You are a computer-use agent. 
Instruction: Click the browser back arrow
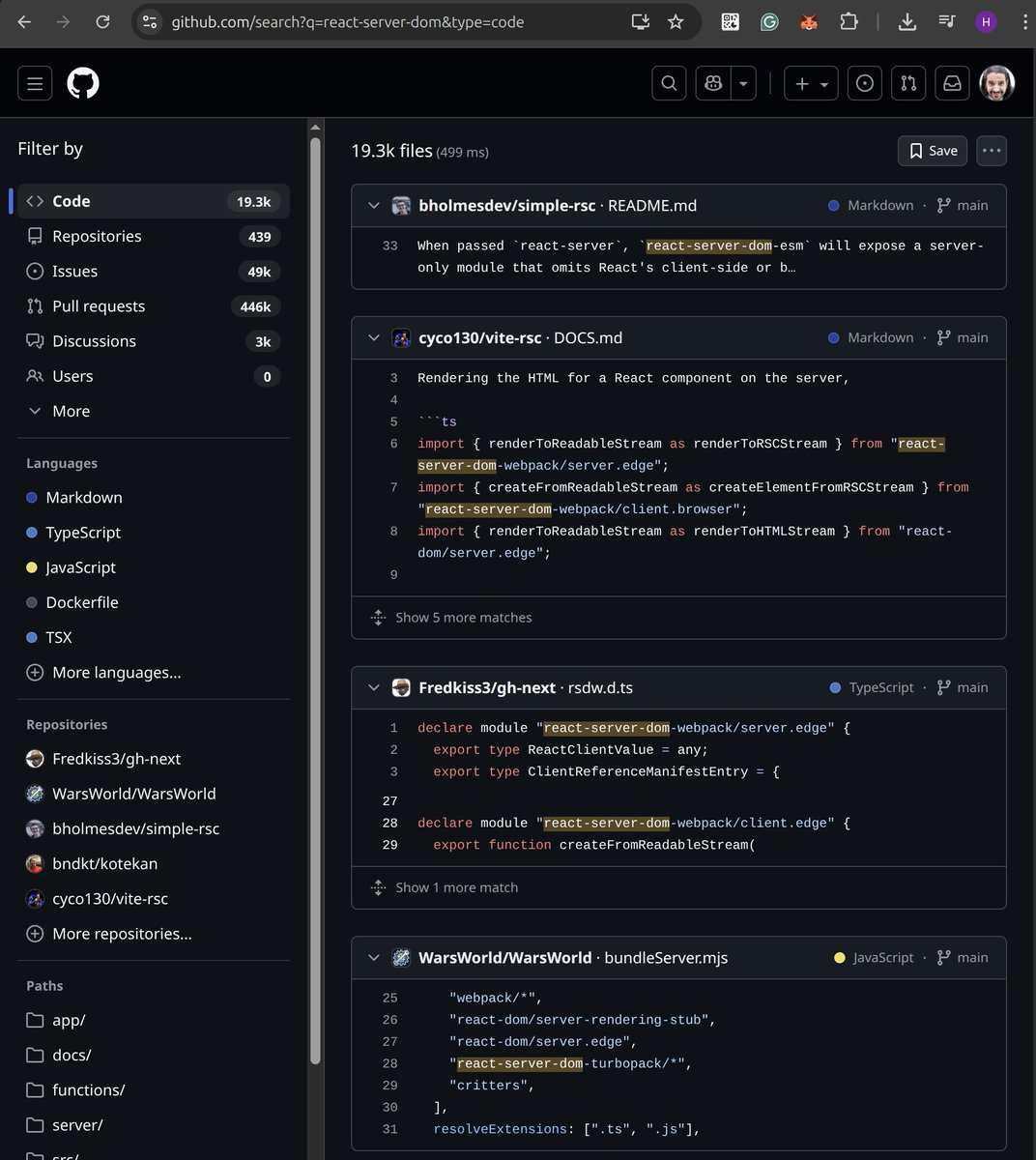point(24,21)
